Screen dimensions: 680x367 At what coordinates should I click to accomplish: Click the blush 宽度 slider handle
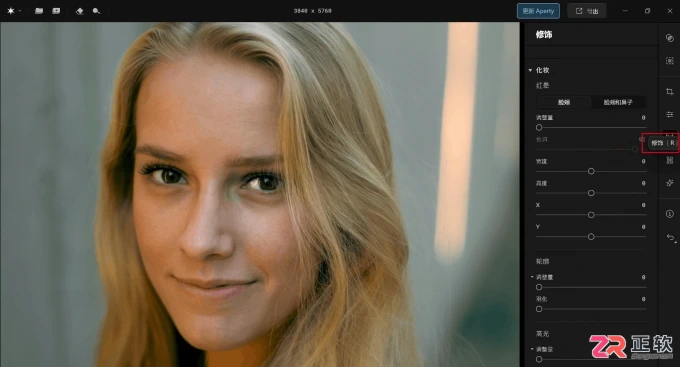tap(591, 171)
